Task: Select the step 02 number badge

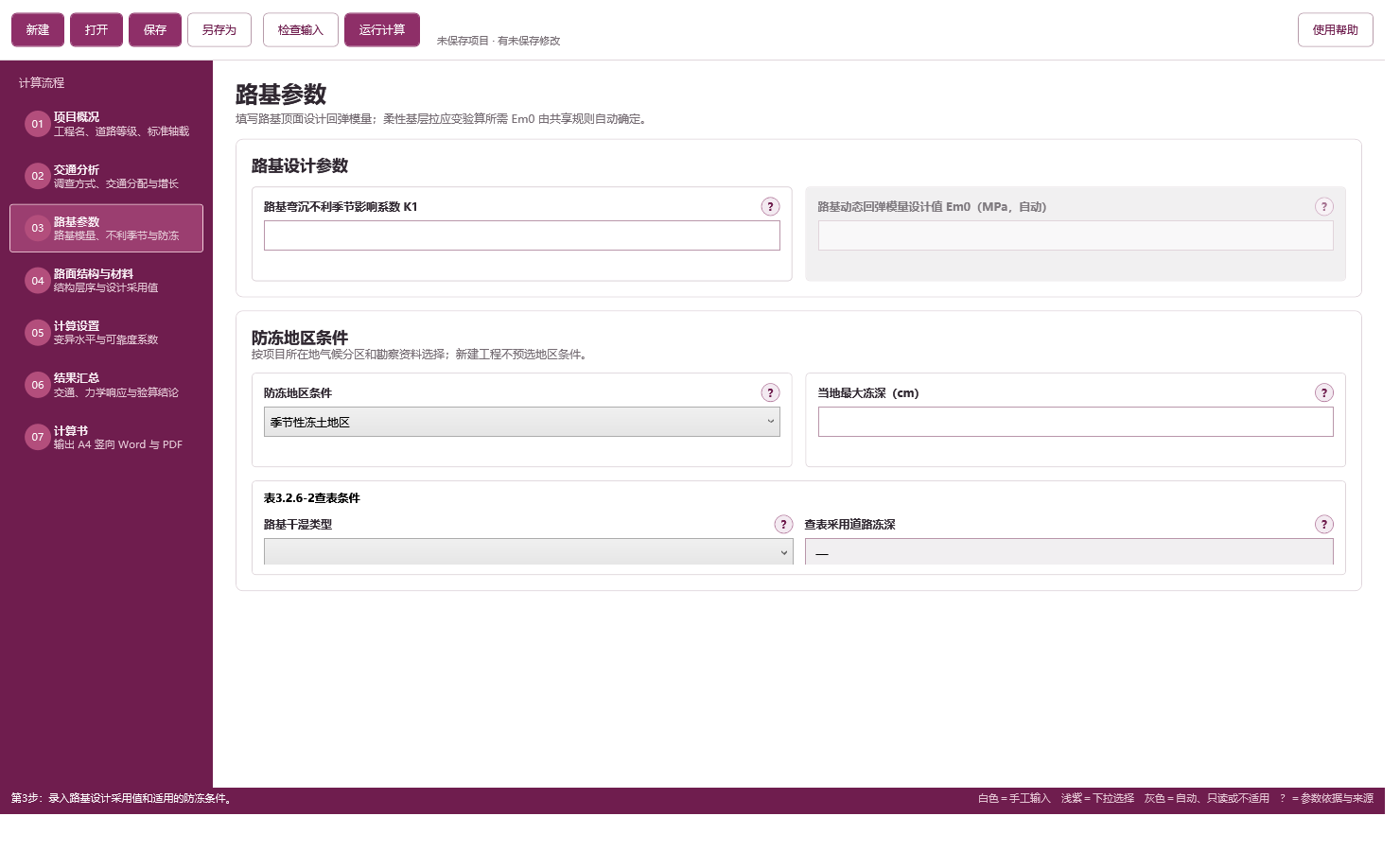Action: (38, 176)
